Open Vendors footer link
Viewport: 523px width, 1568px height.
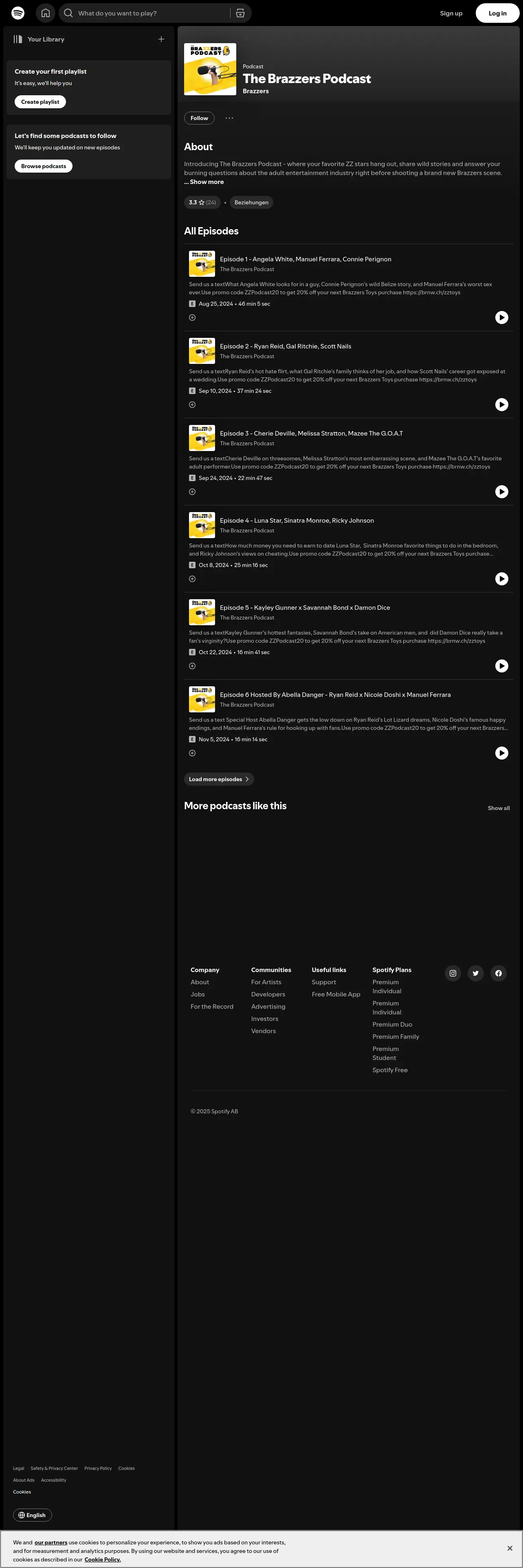(263, 1031)
